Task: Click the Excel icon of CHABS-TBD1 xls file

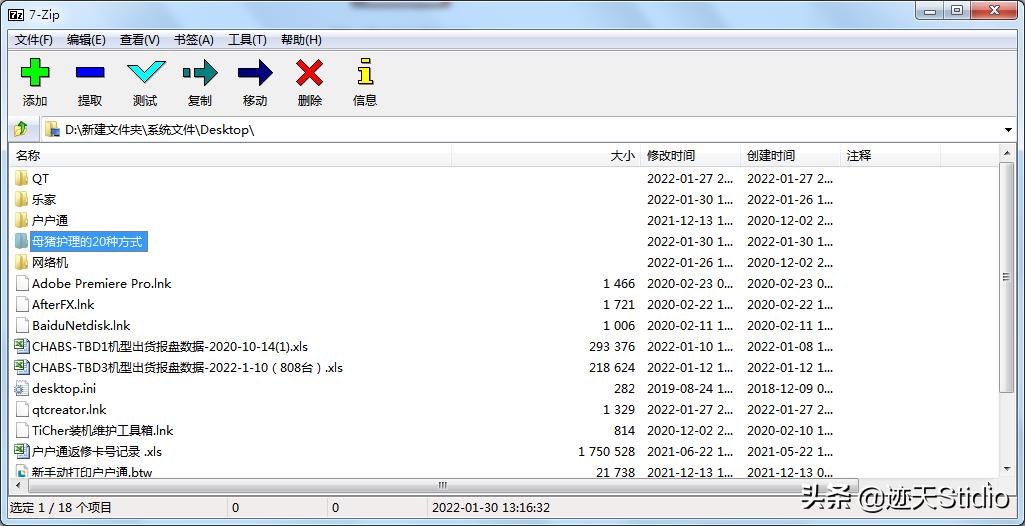Action: point(22,346)
